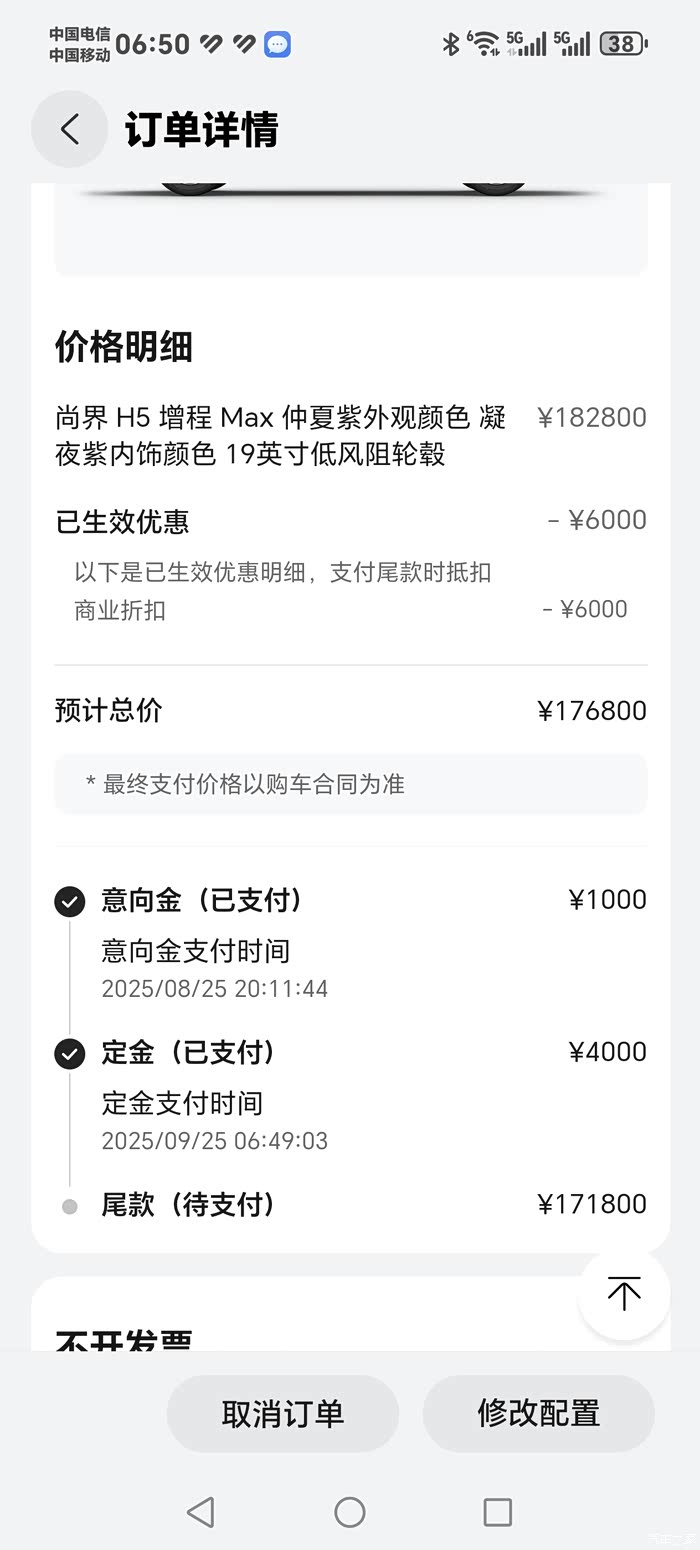Screen dimensions: 700x1550
Task: Tap the scroll-to-top arrow button
Action: 623,1294
